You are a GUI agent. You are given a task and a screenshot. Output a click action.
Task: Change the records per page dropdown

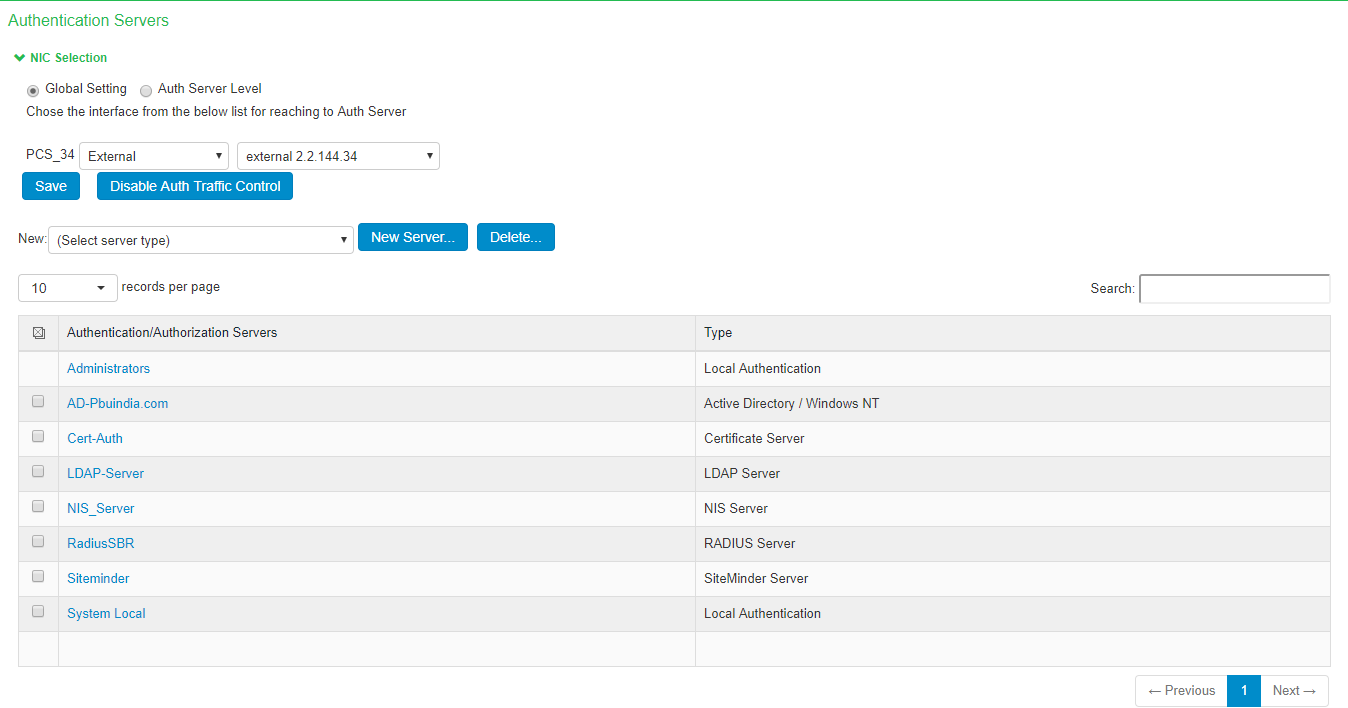[x=67, y=287]
